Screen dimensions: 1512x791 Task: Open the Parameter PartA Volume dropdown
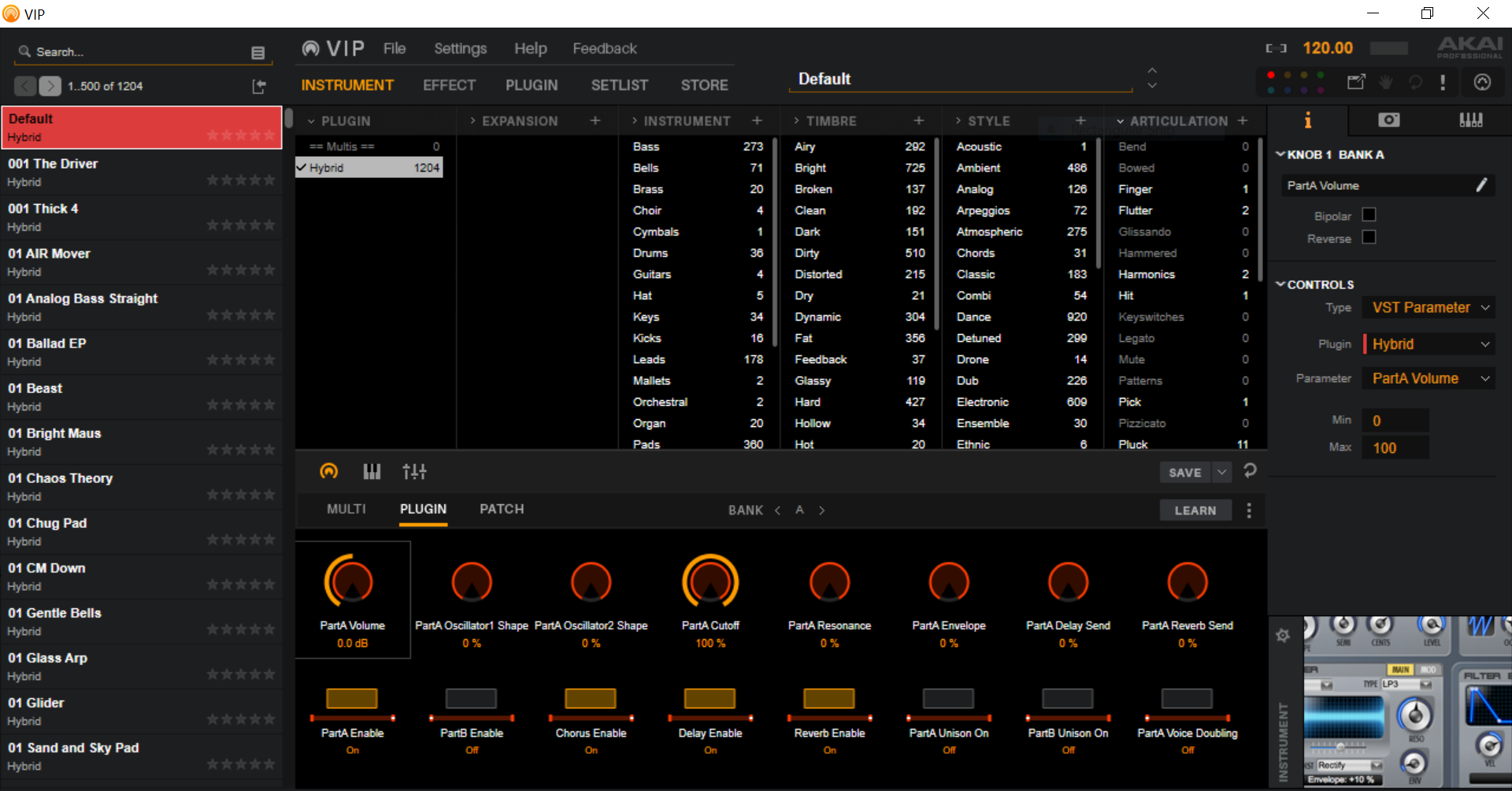click(1429, 379)
